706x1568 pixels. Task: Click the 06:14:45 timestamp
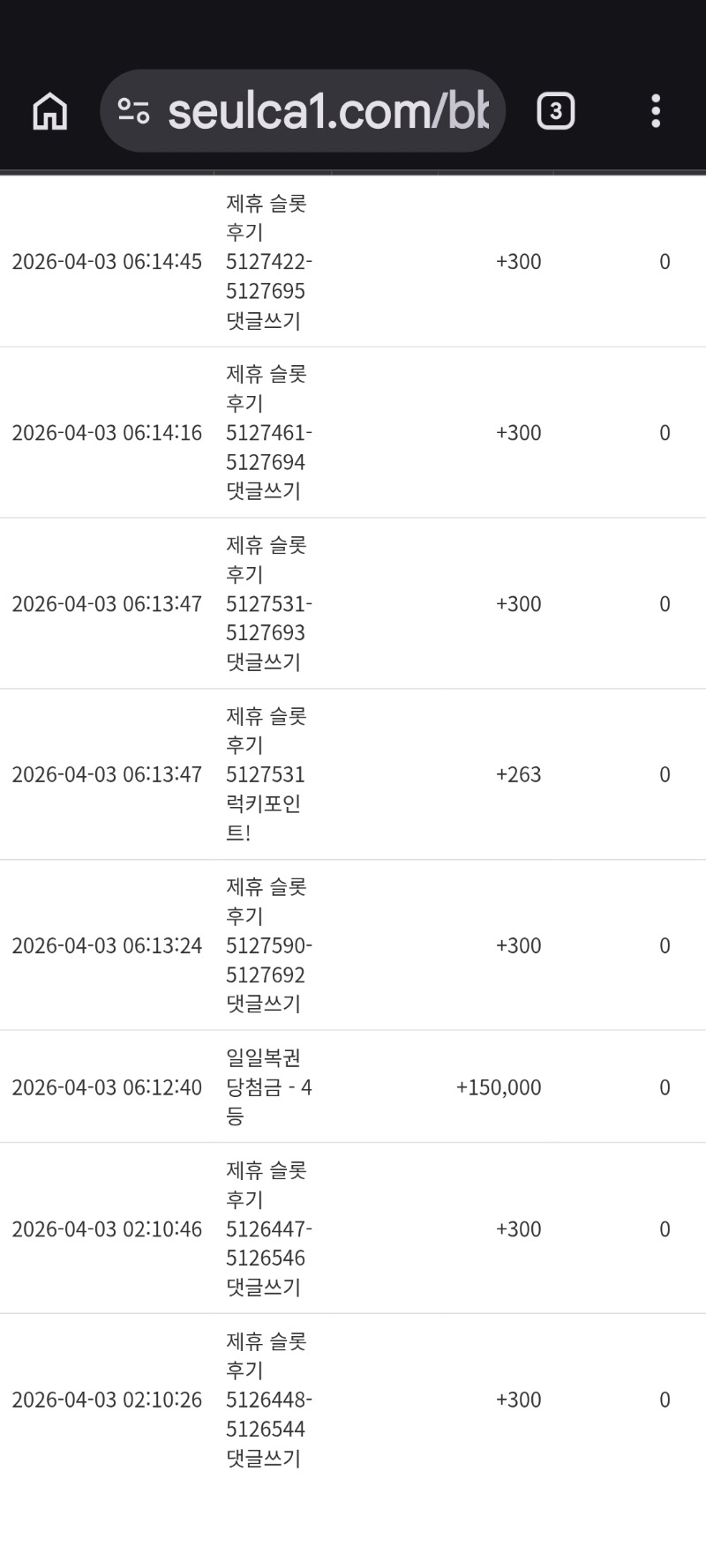click(x=107, y=262)
